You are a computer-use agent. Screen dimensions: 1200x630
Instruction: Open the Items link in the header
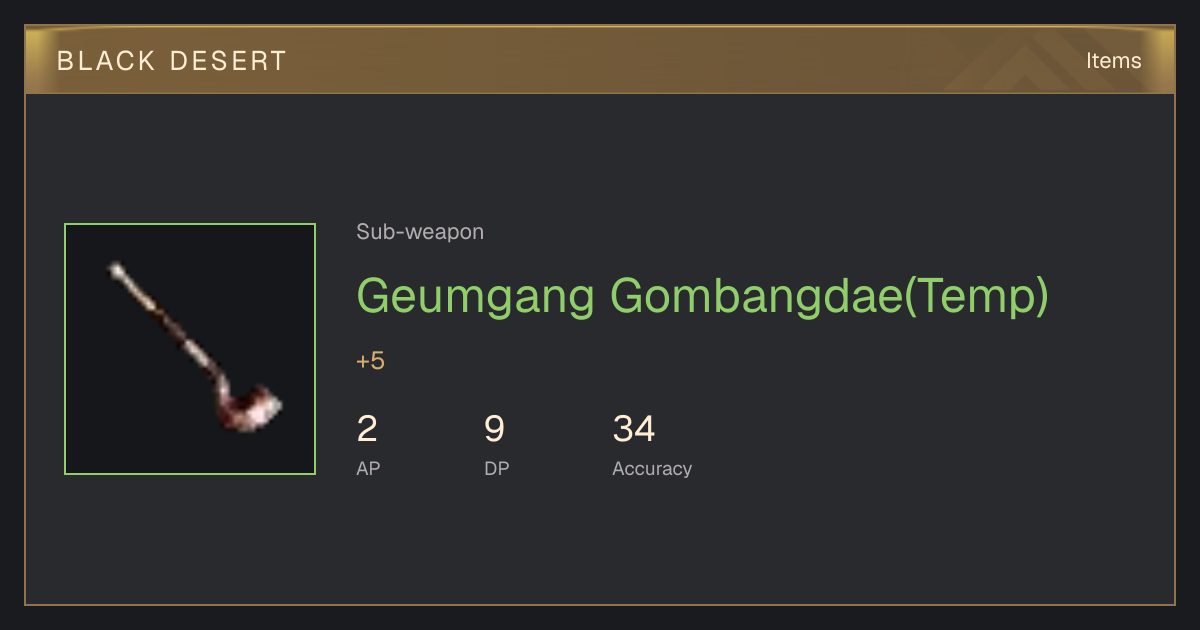click(x=1113, y=61)
